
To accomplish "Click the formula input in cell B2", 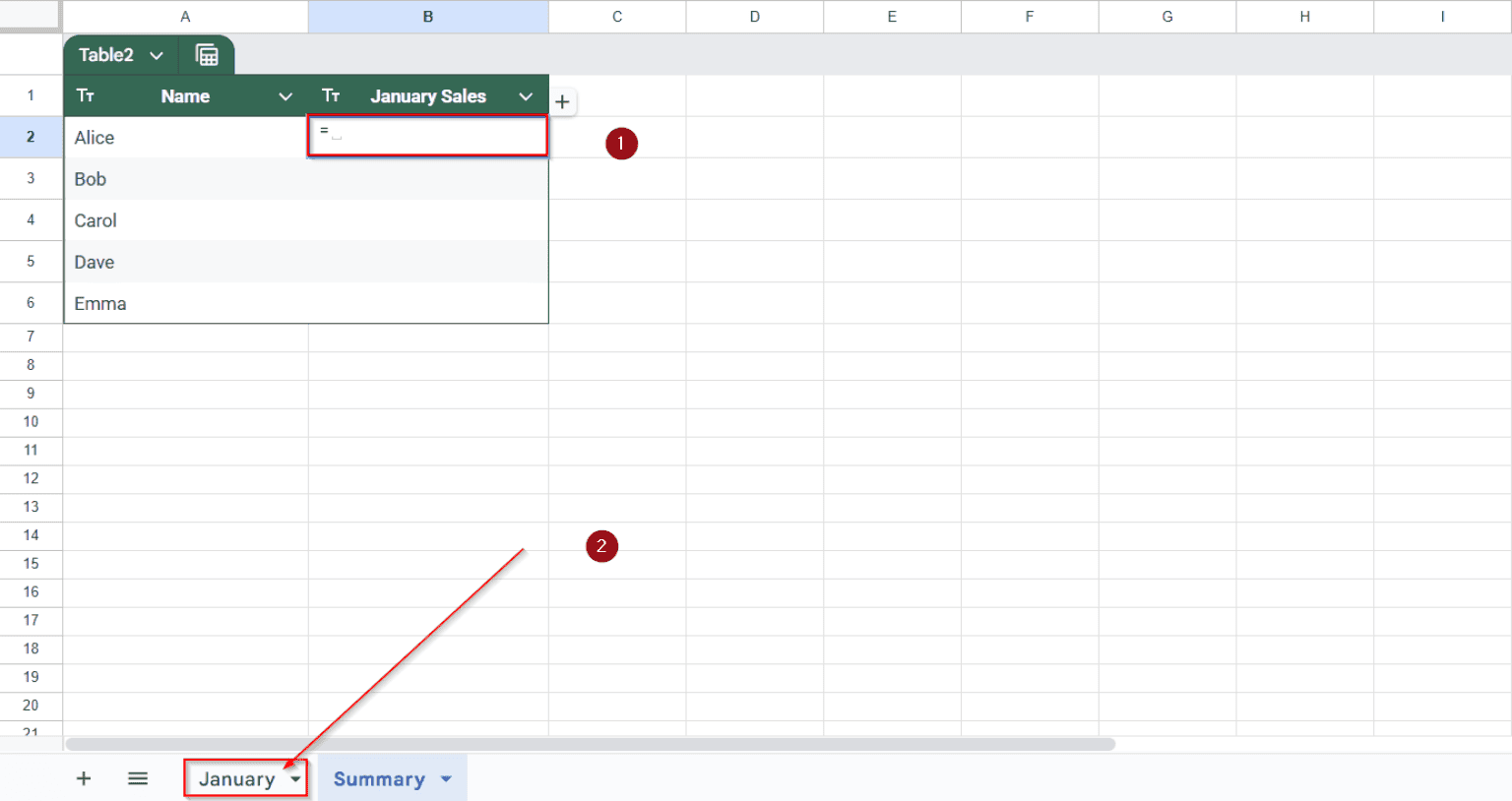I will [427, 135].
